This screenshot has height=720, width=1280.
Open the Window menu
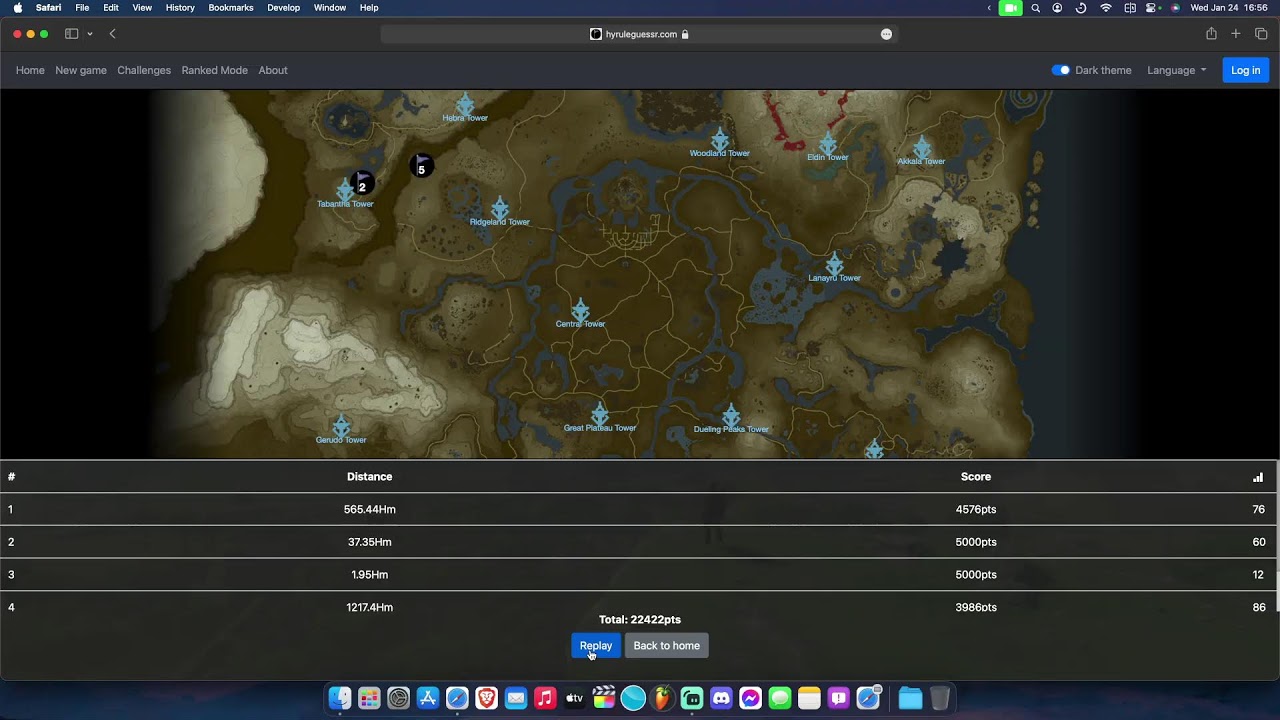coord(330,8)
